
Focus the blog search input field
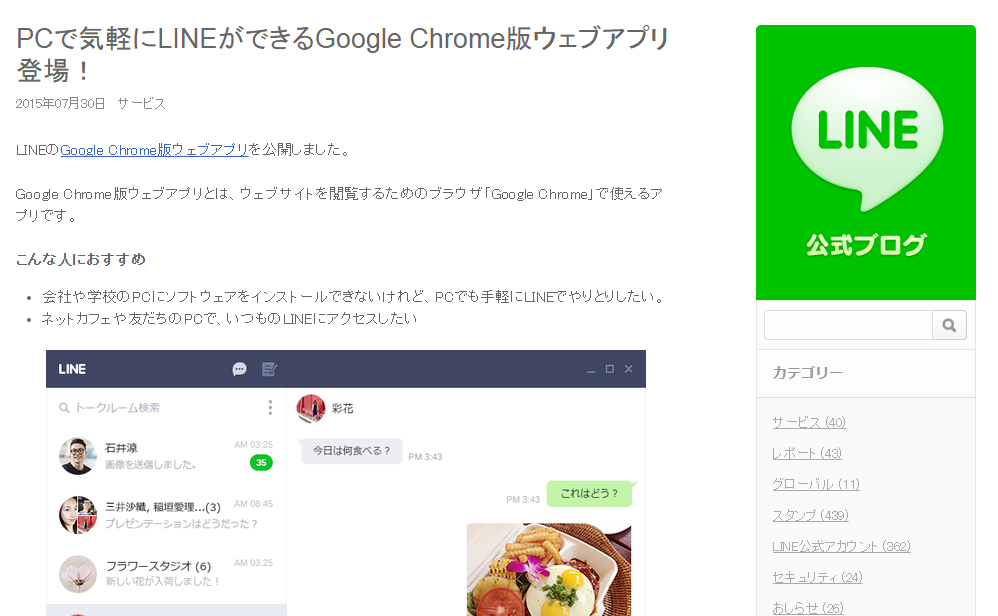[848, 325]
